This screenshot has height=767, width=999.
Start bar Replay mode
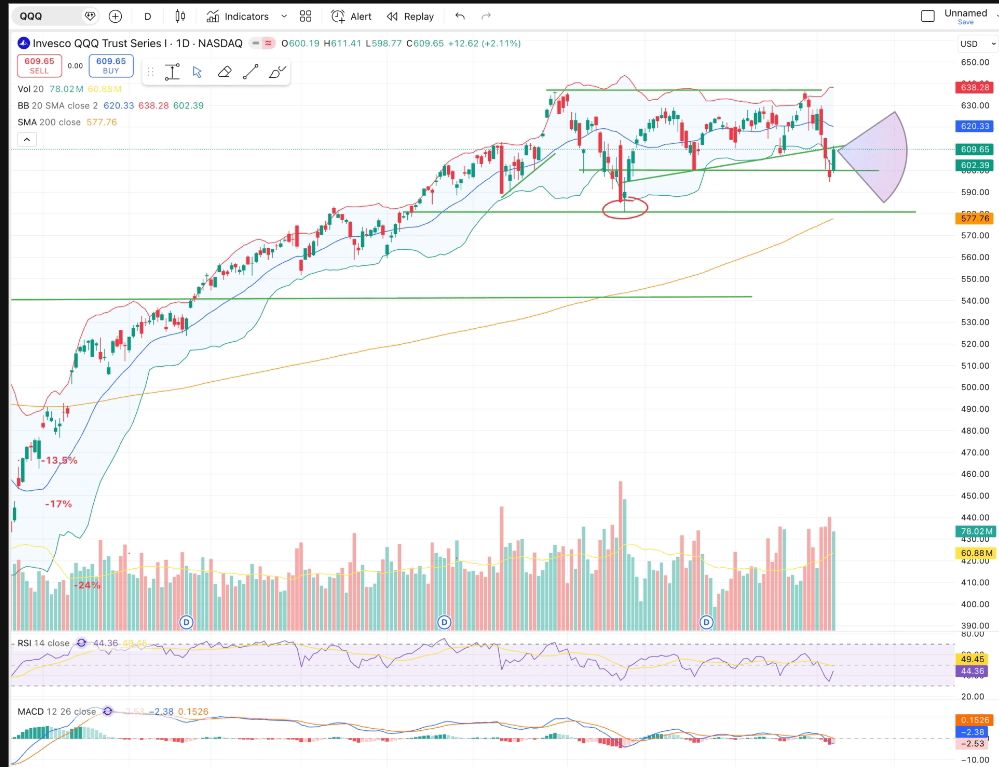tap(410, 17)
